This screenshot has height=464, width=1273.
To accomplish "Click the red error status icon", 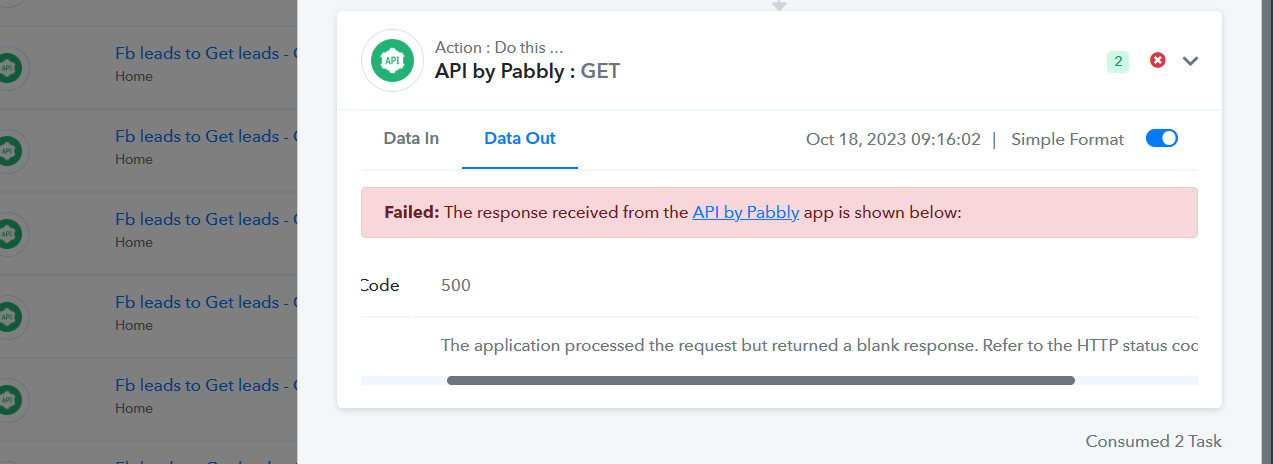I will pyautogui.click(x=1158, y=61).
